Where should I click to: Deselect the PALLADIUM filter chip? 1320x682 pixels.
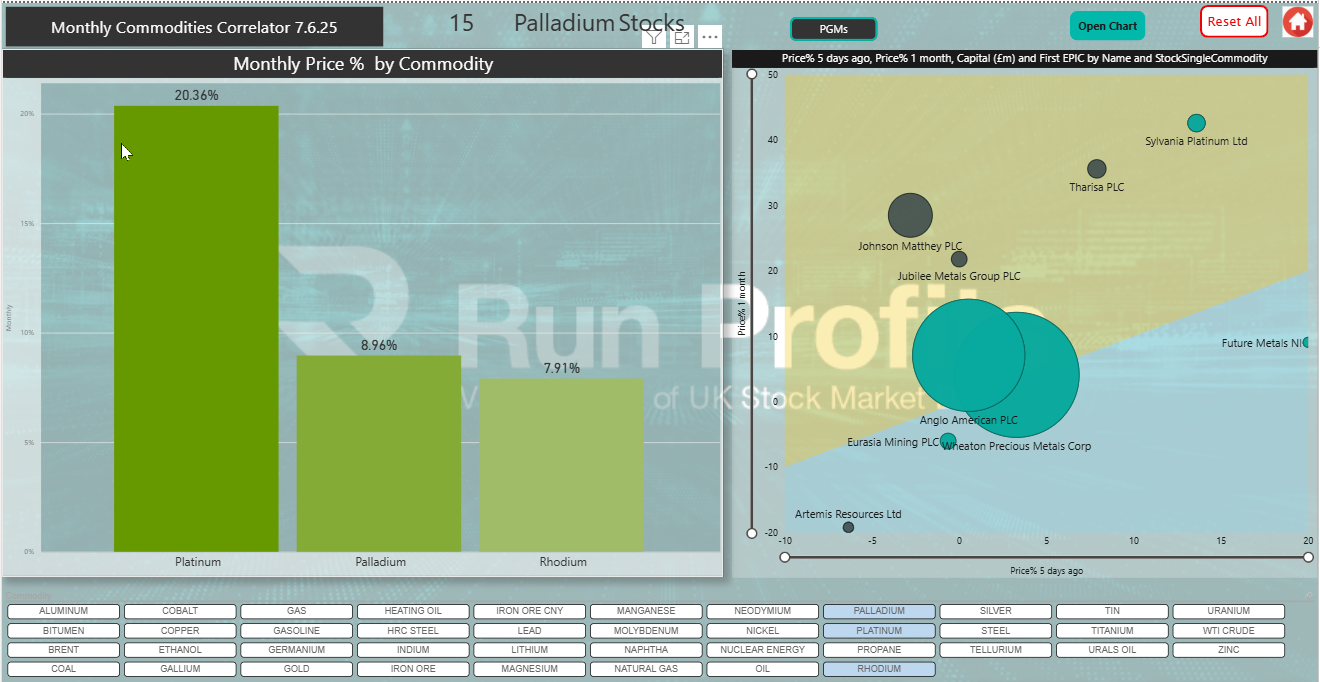pos(879,611)
